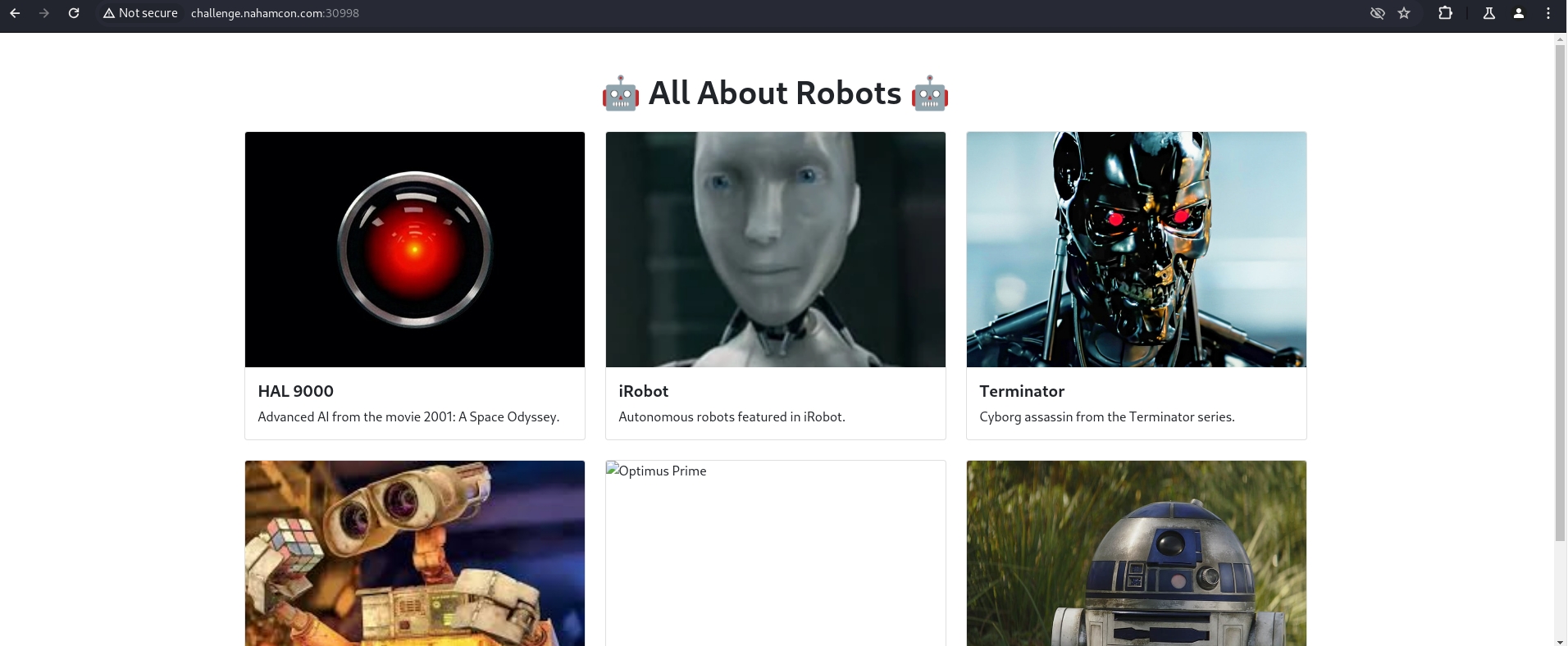
Task: Click the Terminator skull image
Action: pyautogui.click(x=1136, y=249)
